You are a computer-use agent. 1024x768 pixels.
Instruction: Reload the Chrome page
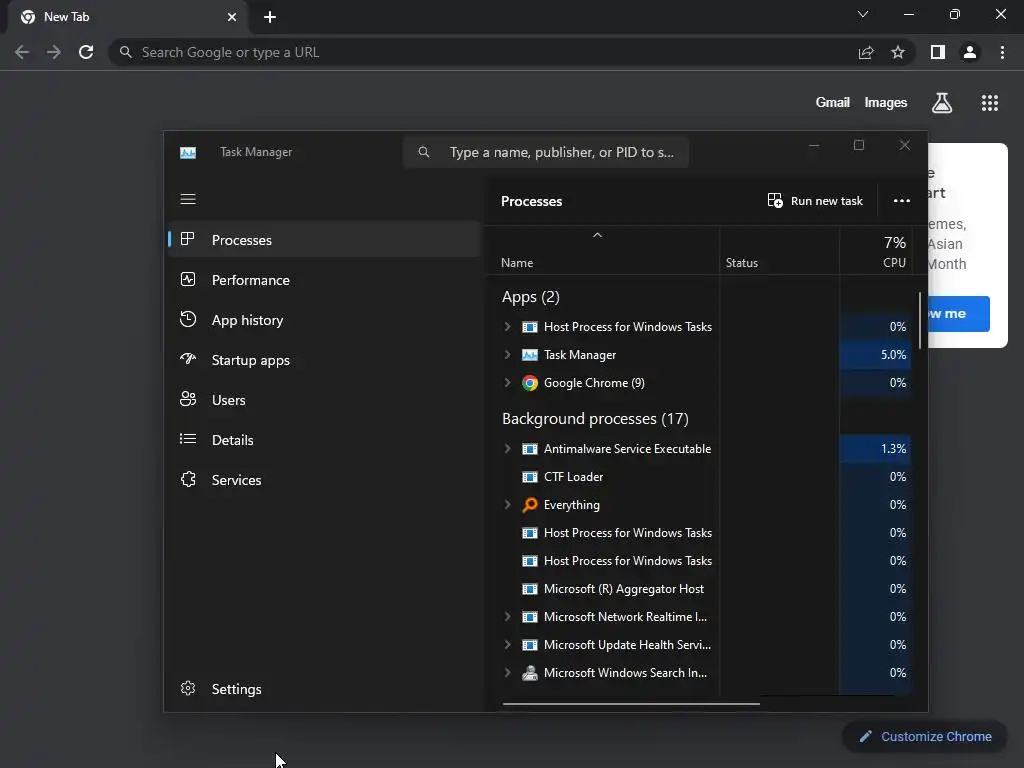click(x=86, y=52)
